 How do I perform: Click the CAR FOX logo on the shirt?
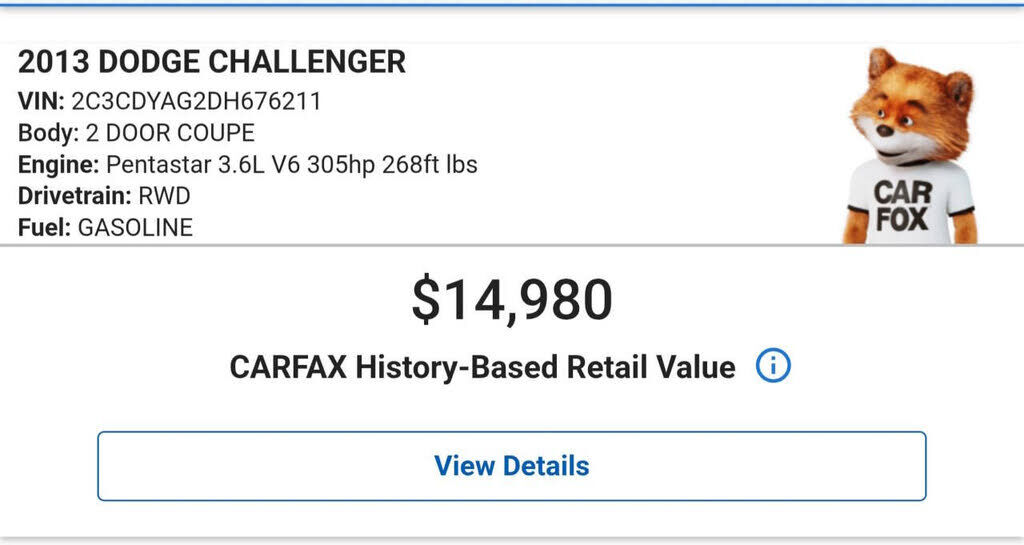(x=902, y=206)
